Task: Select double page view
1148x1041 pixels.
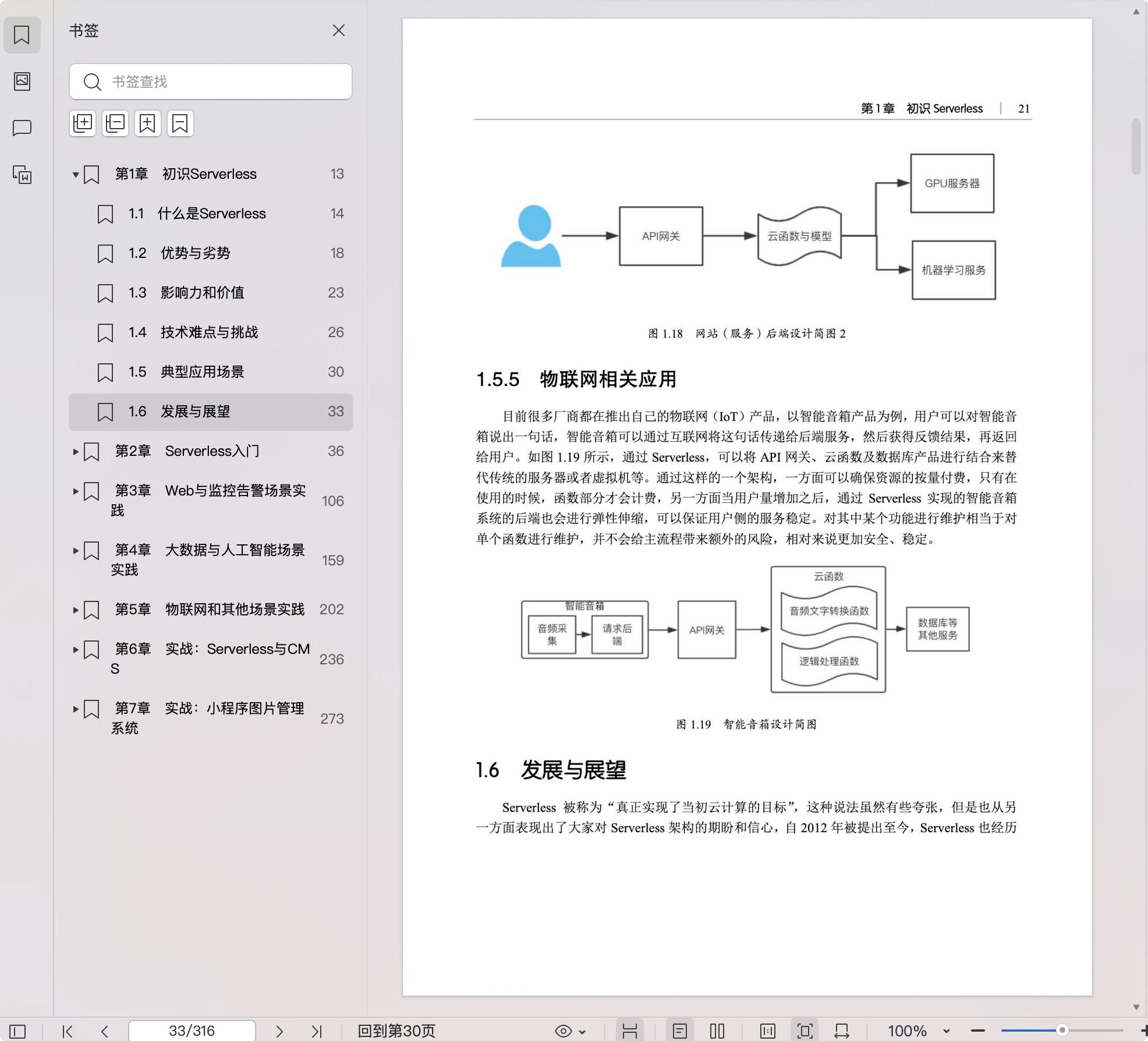Action: [x=717, y=1031]
